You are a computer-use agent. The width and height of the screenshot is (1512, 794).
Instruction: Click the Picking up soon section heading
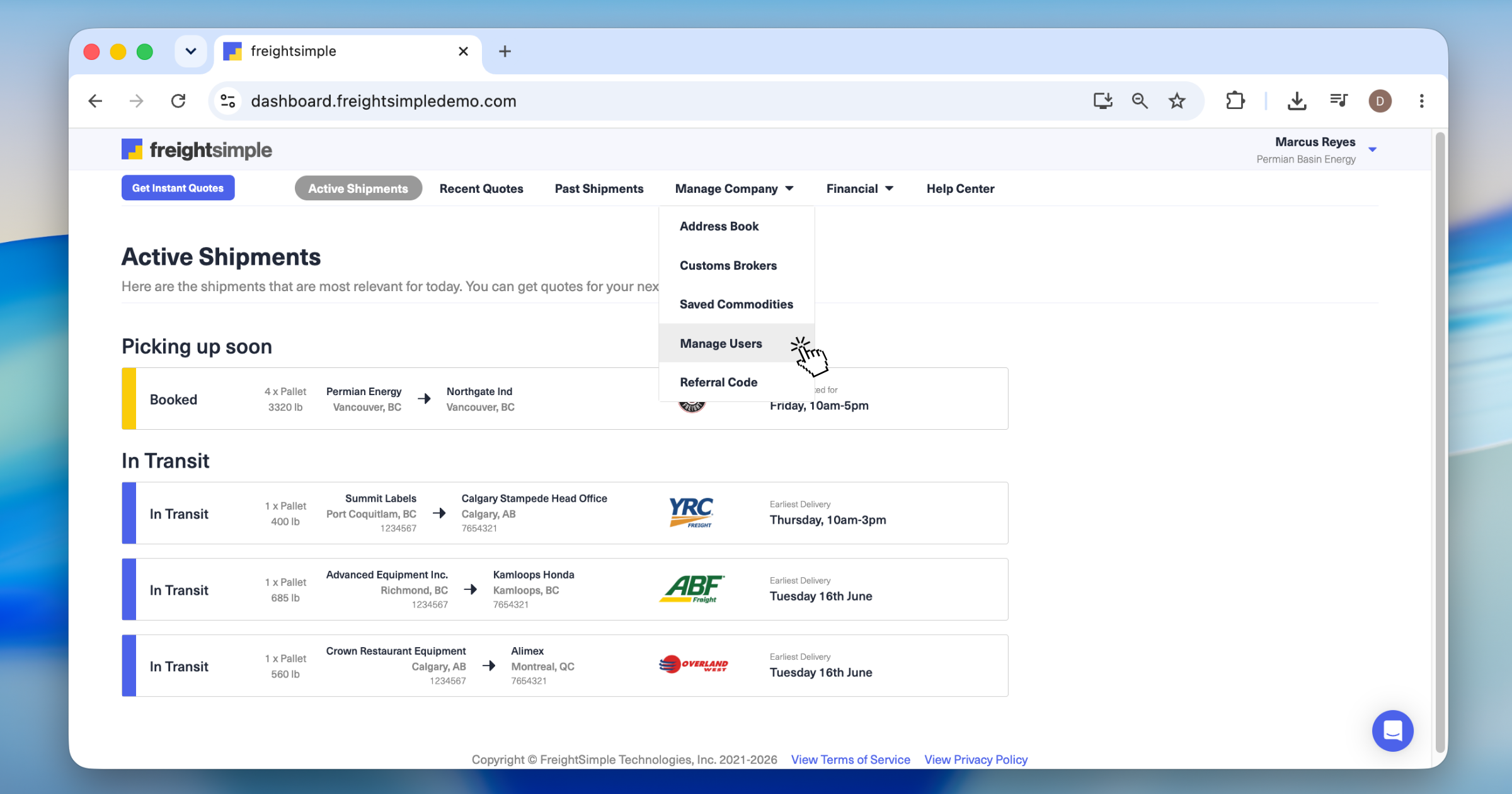197,346
